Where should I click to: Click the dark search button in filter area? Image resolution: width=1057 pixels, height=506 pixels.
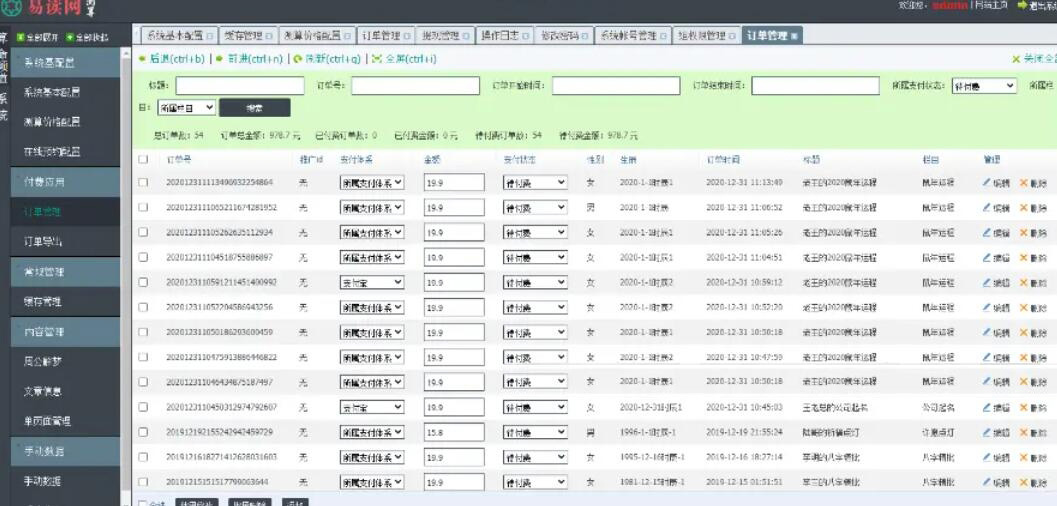click(x=254, y=107)
